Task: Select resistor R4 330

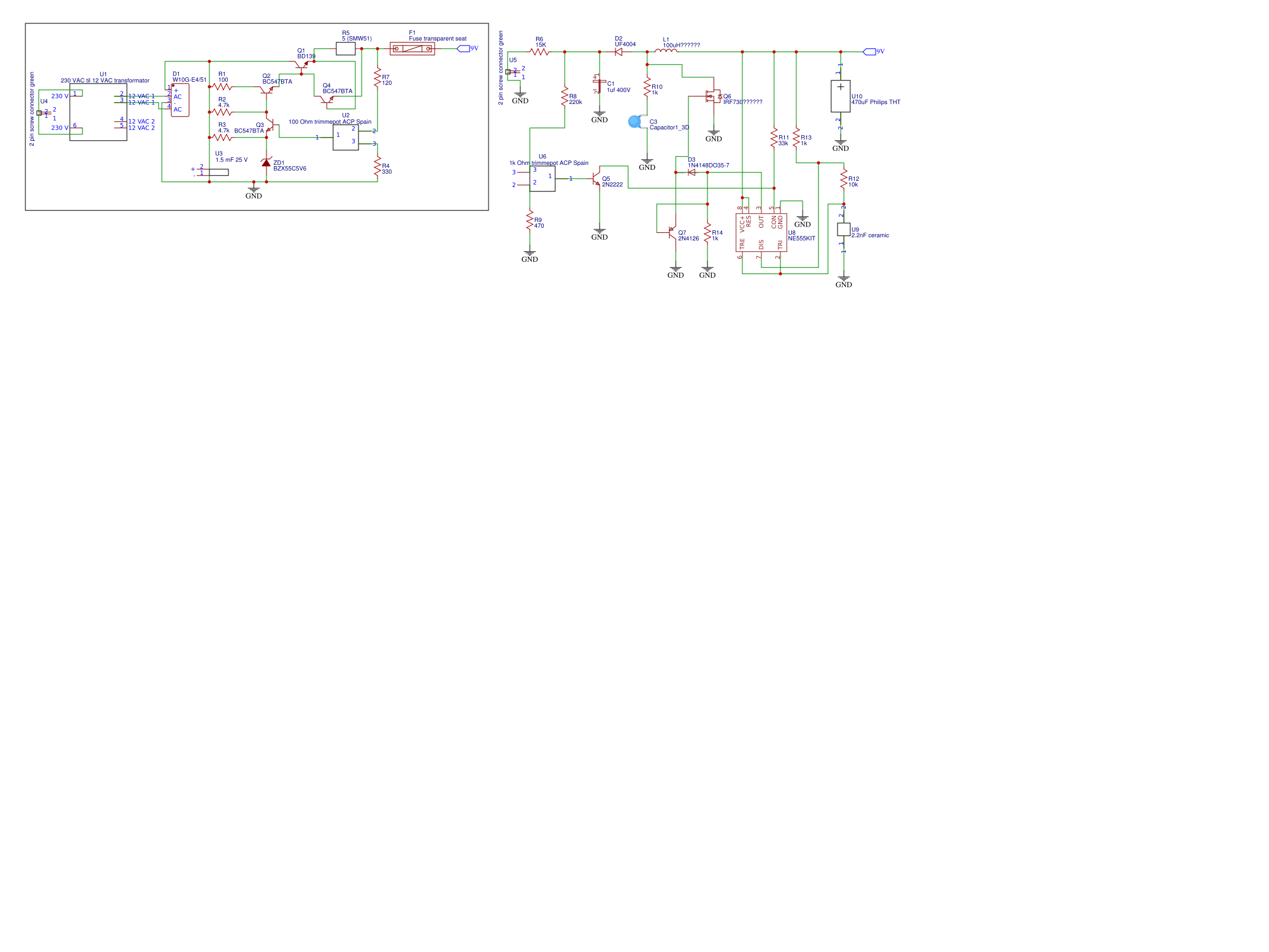Action: [x=378, y=167]
